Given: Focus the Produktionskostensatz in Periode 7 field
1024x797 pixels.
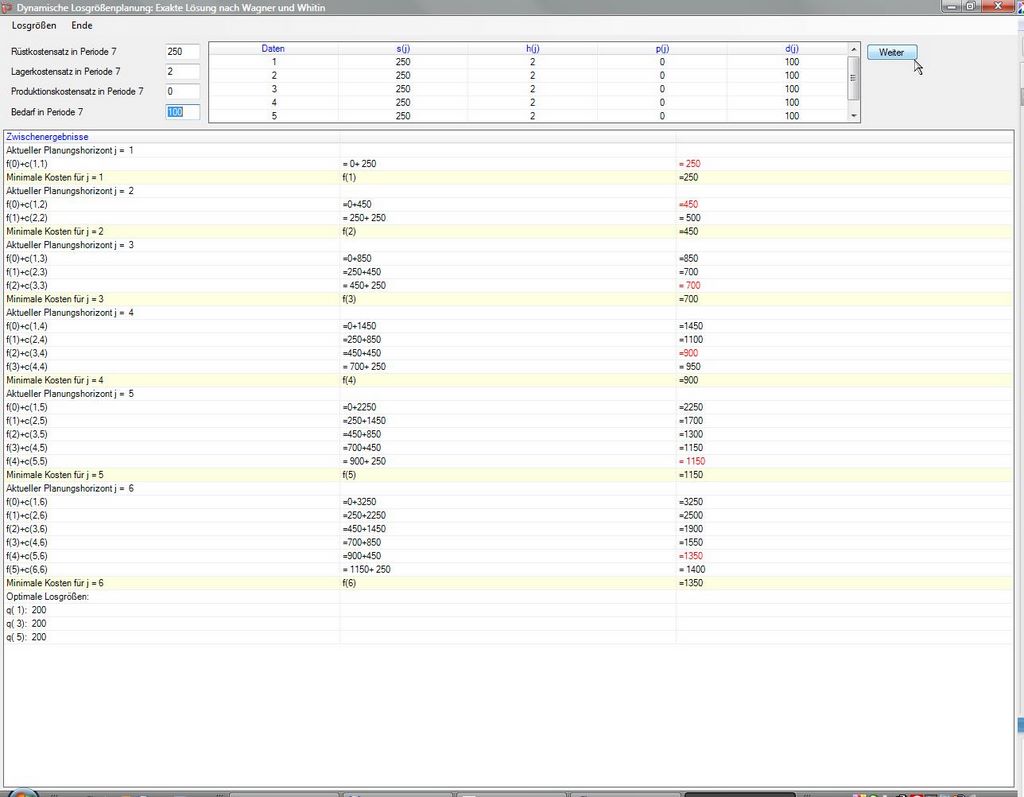Looking at the screenshot, I should tap(182, 91).
